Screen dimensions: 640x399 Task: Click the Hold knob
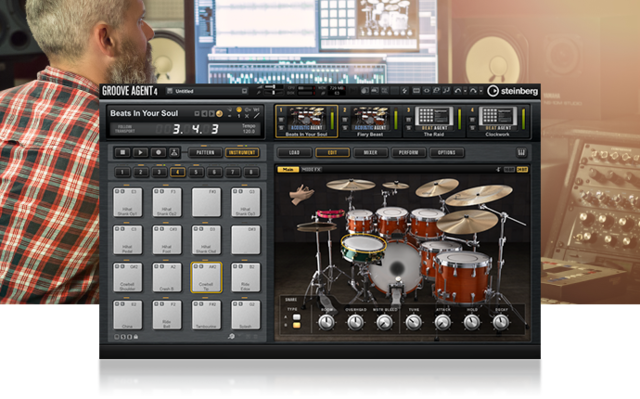pyautogui.click(x=472, y=323)
